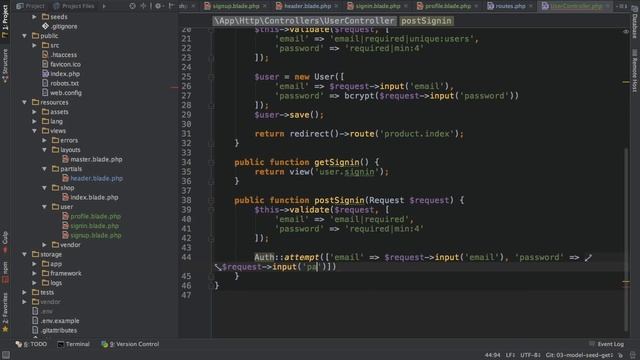Close the routes.php tab
This screenshot has height=360, width=640.
tap(531, 6)
